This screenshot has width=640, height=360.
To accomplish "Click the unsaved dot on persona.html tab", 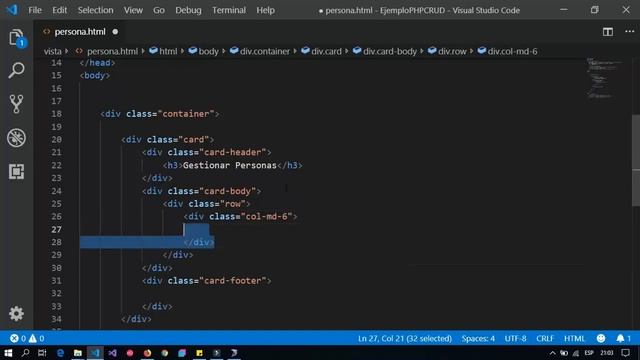I will coord(115,31).
